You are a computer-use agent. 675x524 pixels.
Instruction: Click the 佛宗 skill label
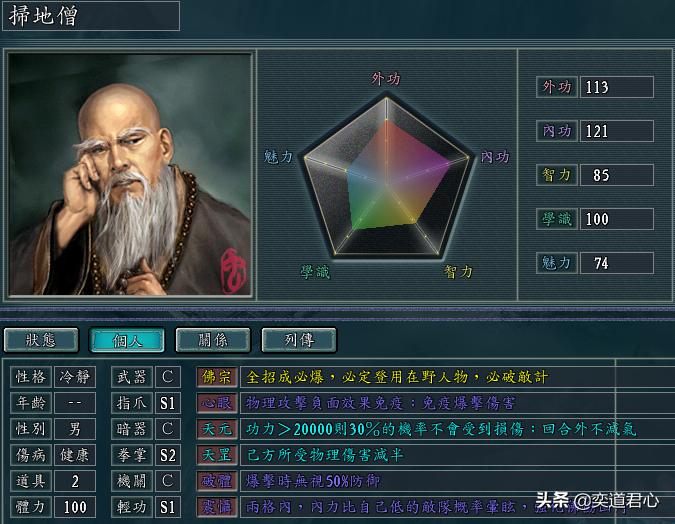coord(217,377)
